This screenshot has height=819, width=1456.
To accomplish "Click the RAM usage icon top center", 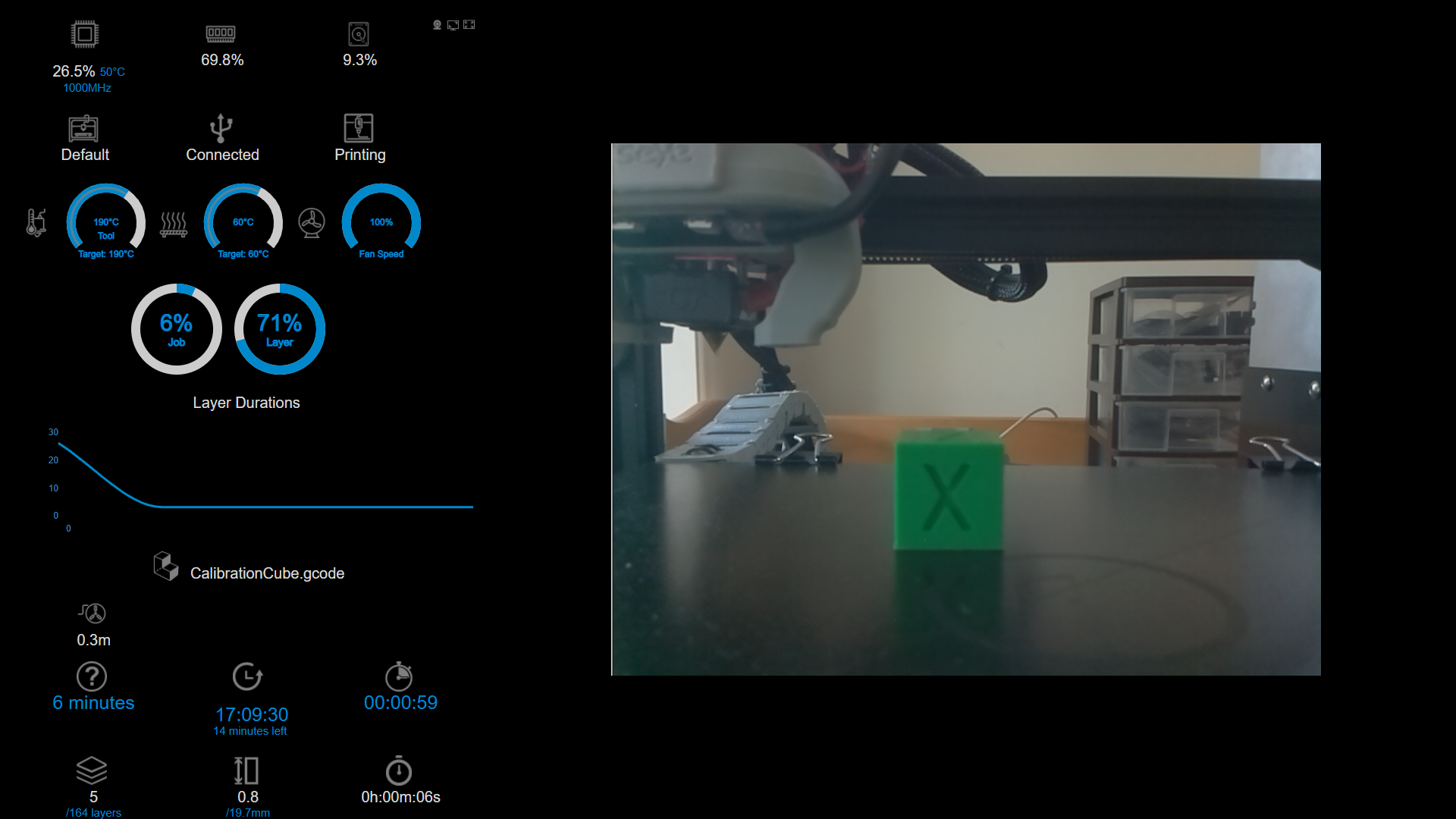I will [221, 33].
